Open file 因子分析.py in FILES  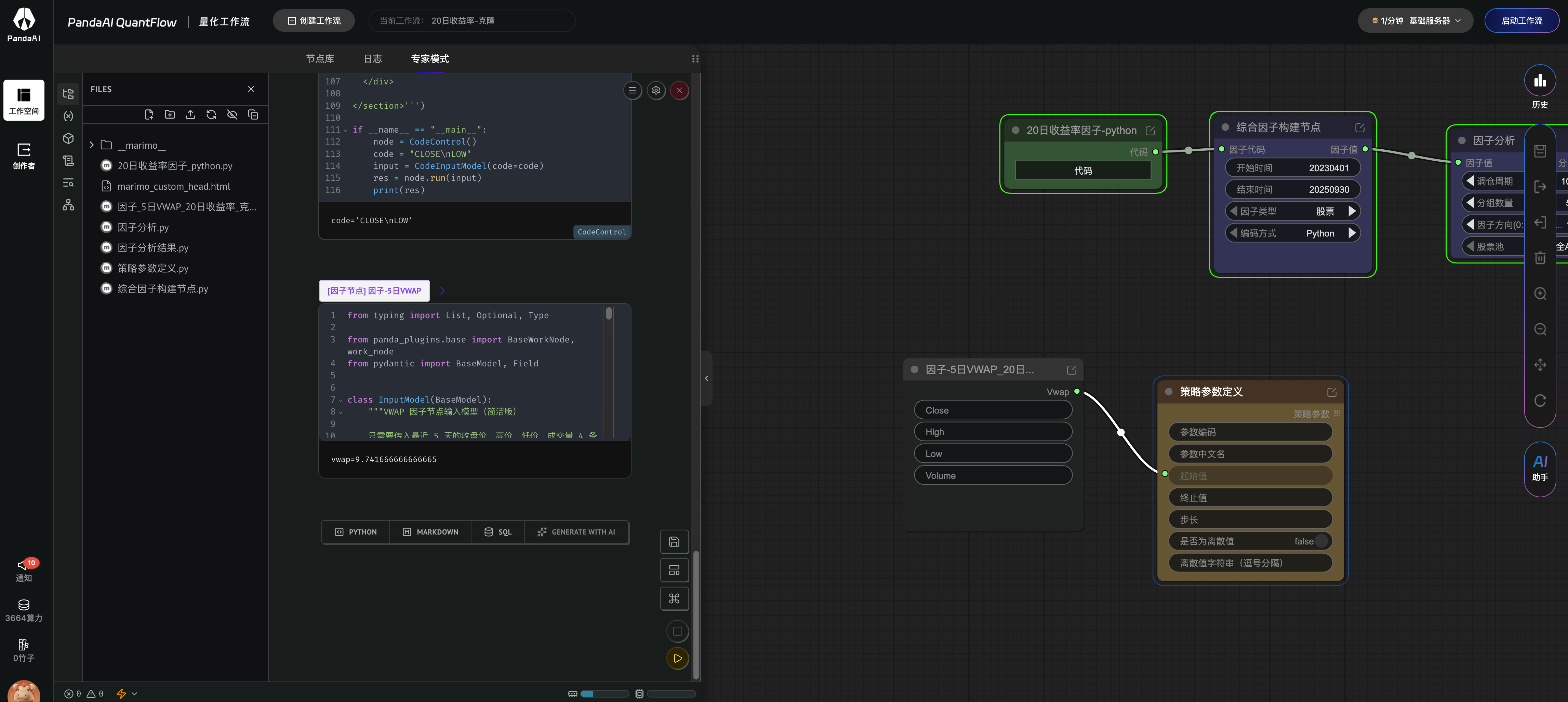tap(143, 228)
